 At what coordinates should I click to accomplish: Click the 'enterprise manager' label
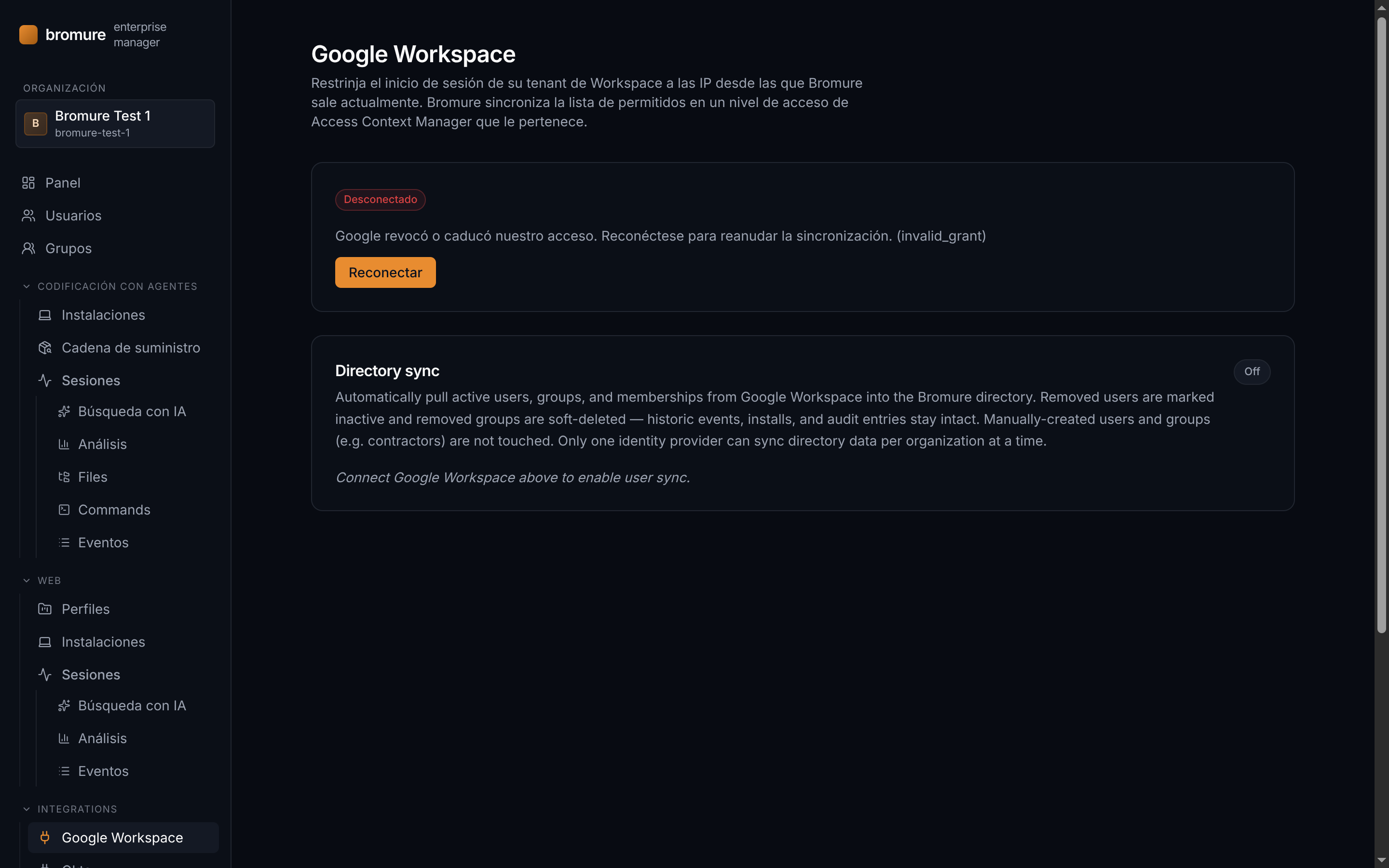[140, 34]
